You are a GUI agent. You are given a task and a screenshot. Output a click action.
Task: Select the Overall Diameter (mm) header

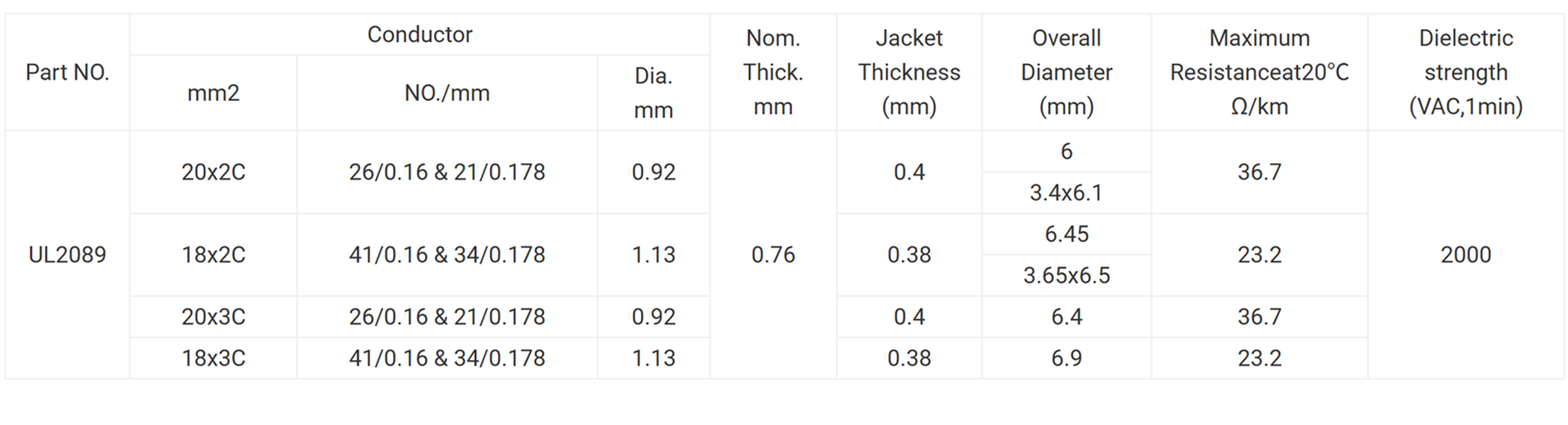point(1066,73)
